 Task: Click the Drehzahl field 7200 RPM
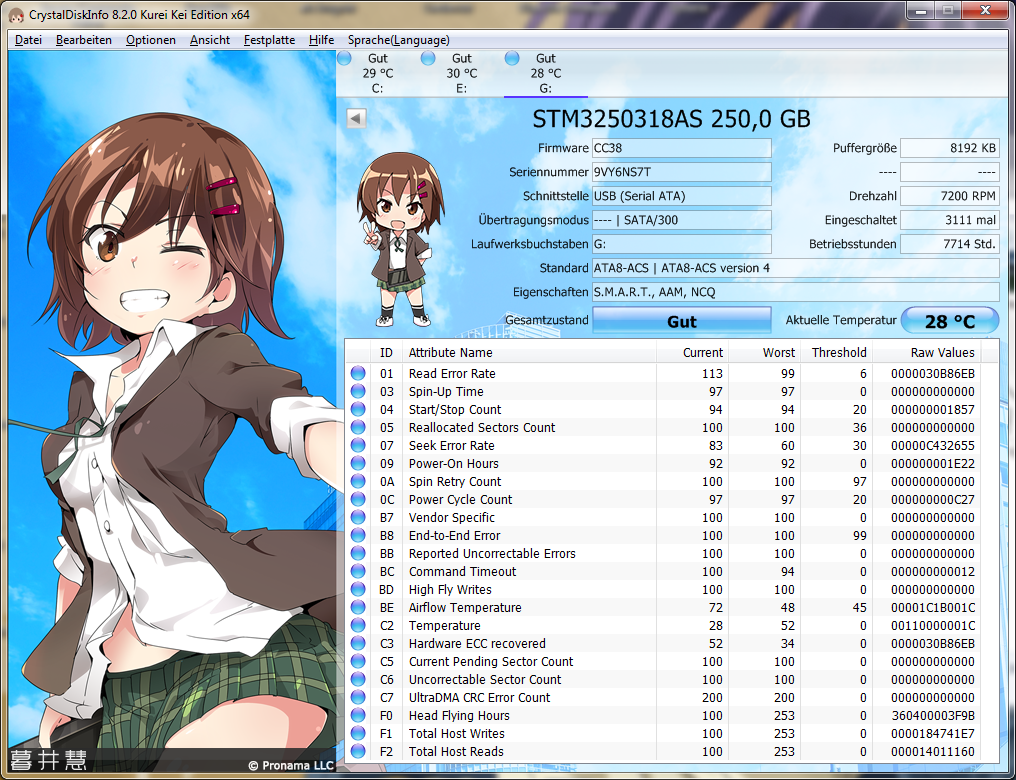(x=950, y=196)
